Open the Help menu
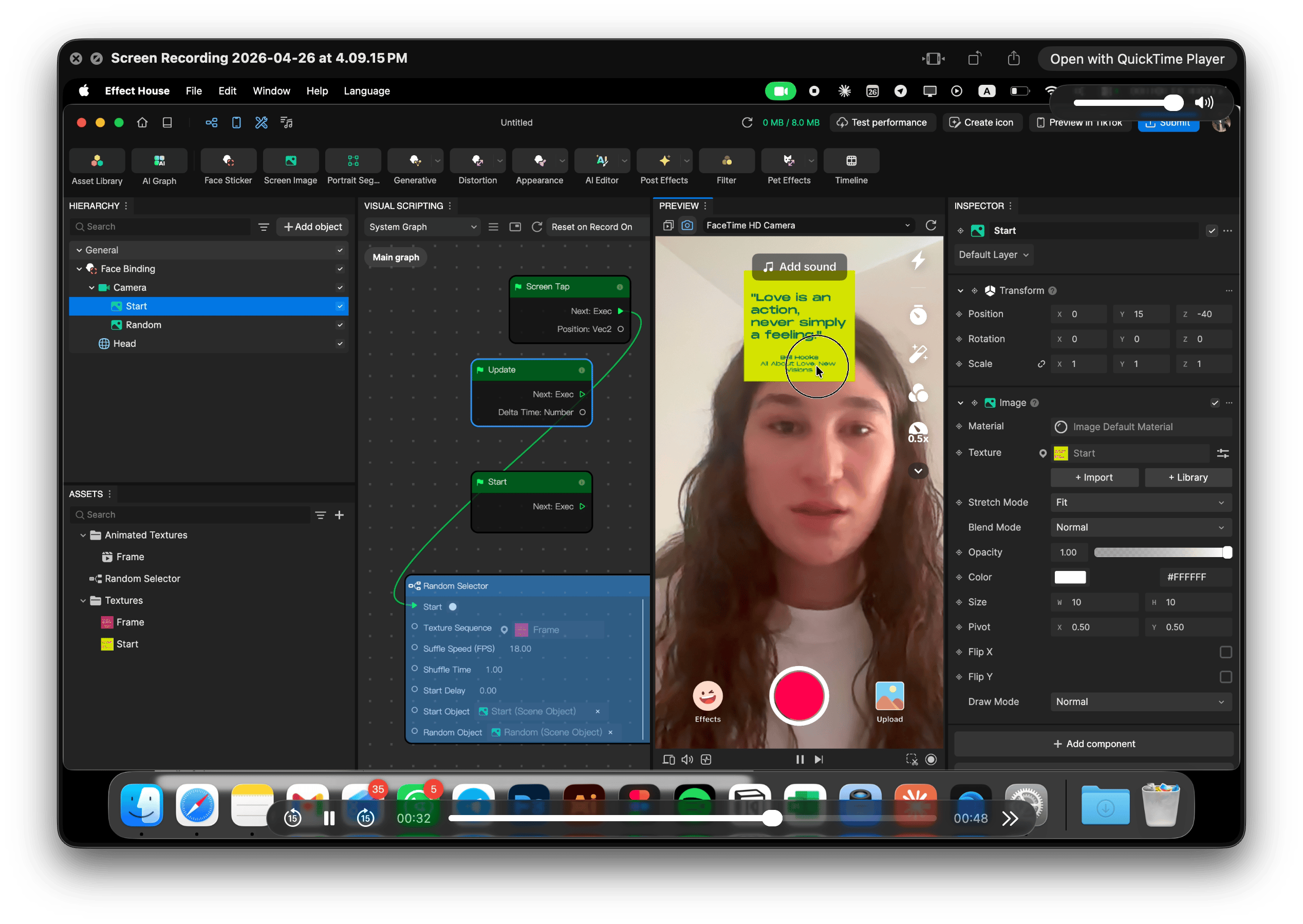Viewport: 1303px width, 924px height. pos(317,91)
